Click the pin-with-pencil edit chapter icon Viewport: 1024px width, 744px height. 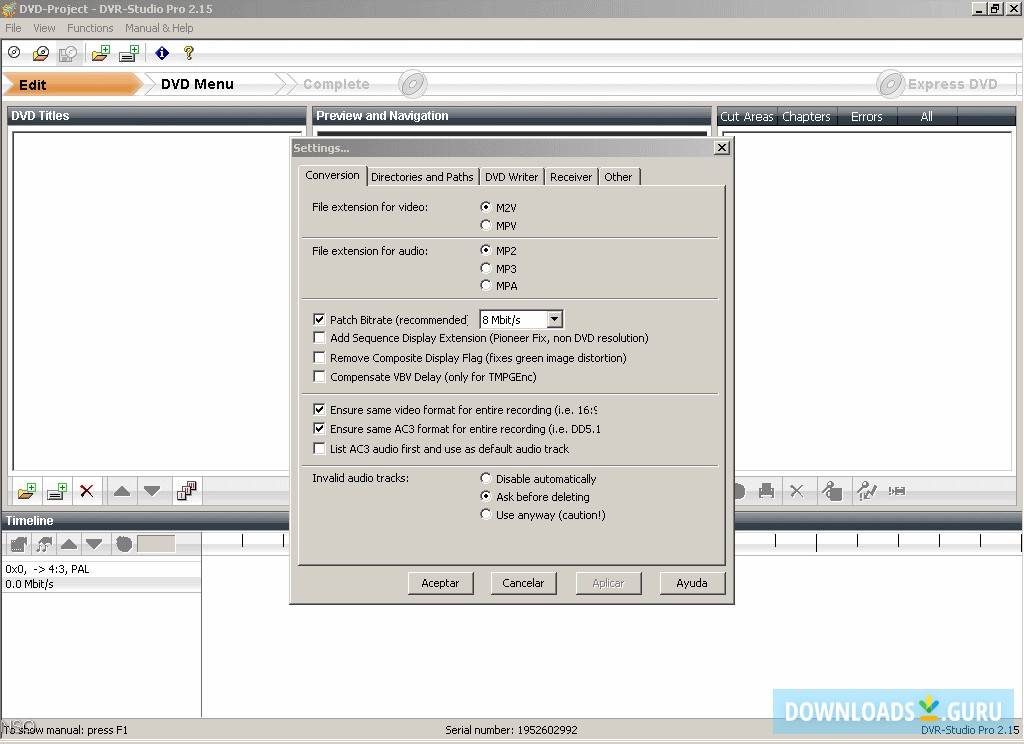pos(867,491)
